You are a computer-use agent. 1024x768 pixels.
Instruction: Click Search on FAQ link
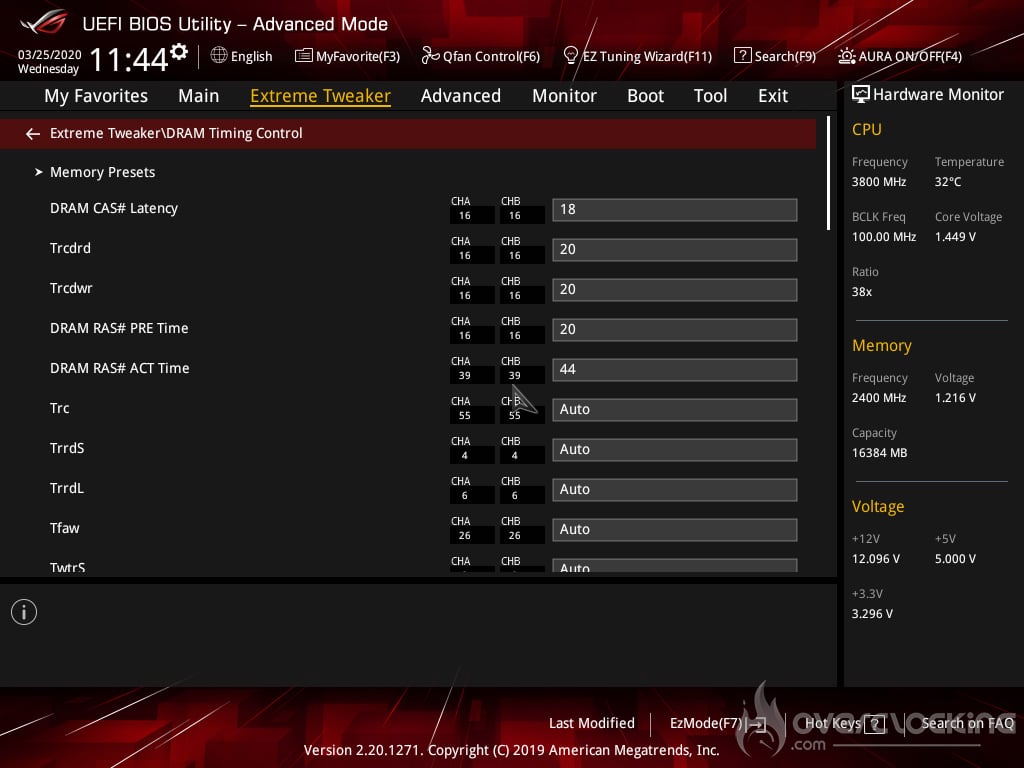[967, 723]
